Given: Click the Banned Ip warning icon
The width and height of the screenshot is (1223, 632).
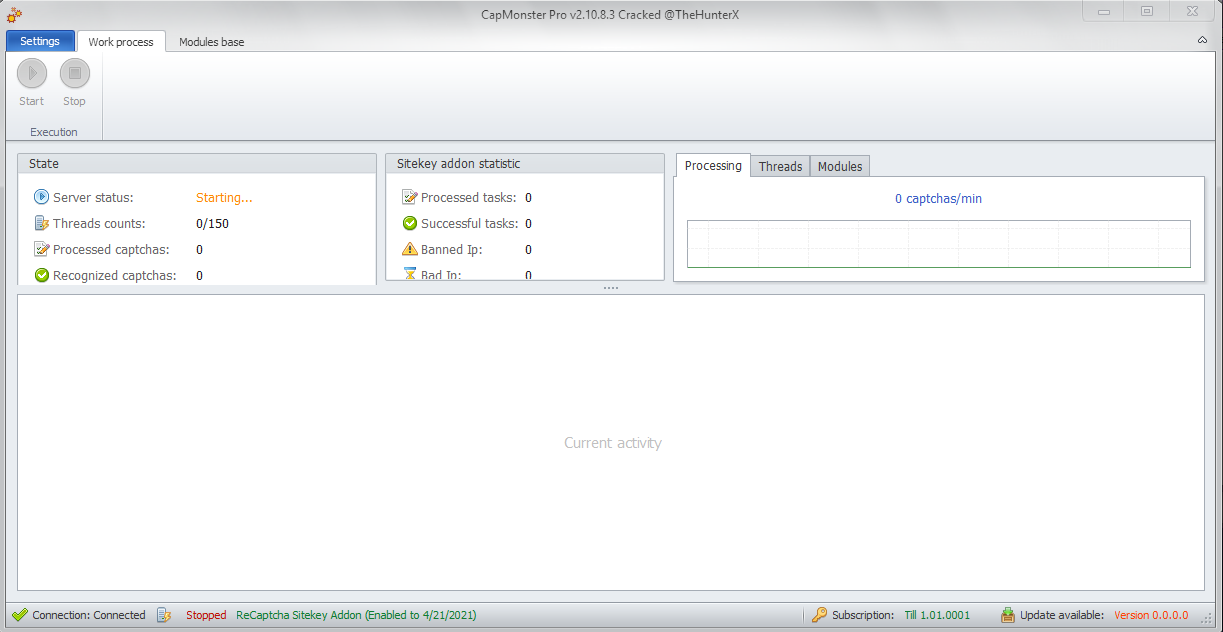Looking at the screenshot, I should [x=410, y=249].
